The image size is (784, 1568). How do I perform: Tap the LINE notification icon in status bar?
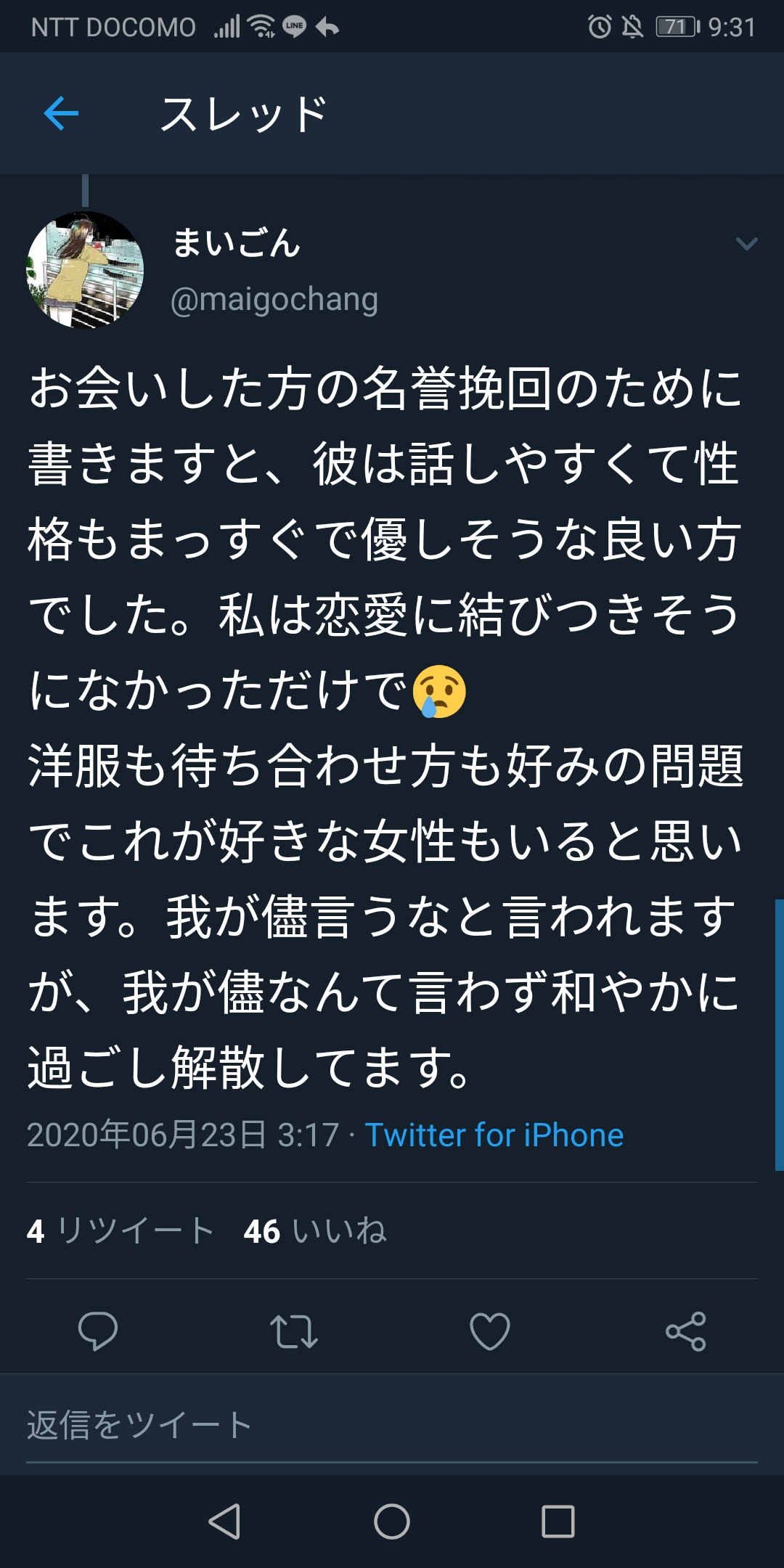pos(294,27)
